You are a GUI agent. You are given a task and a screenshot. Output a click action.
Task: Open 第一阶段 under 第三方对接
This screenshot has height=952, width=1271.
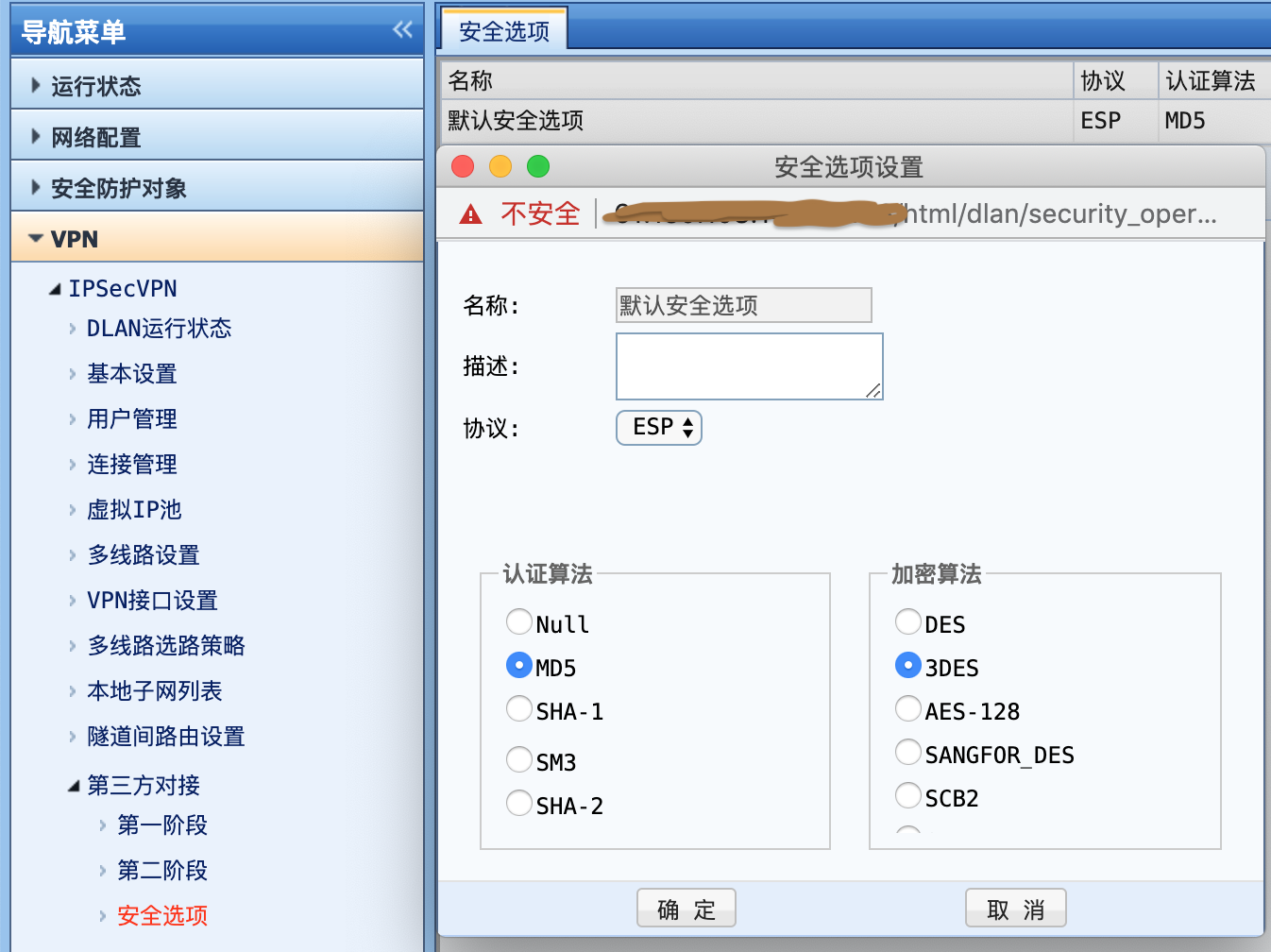[x=162, y=825]
